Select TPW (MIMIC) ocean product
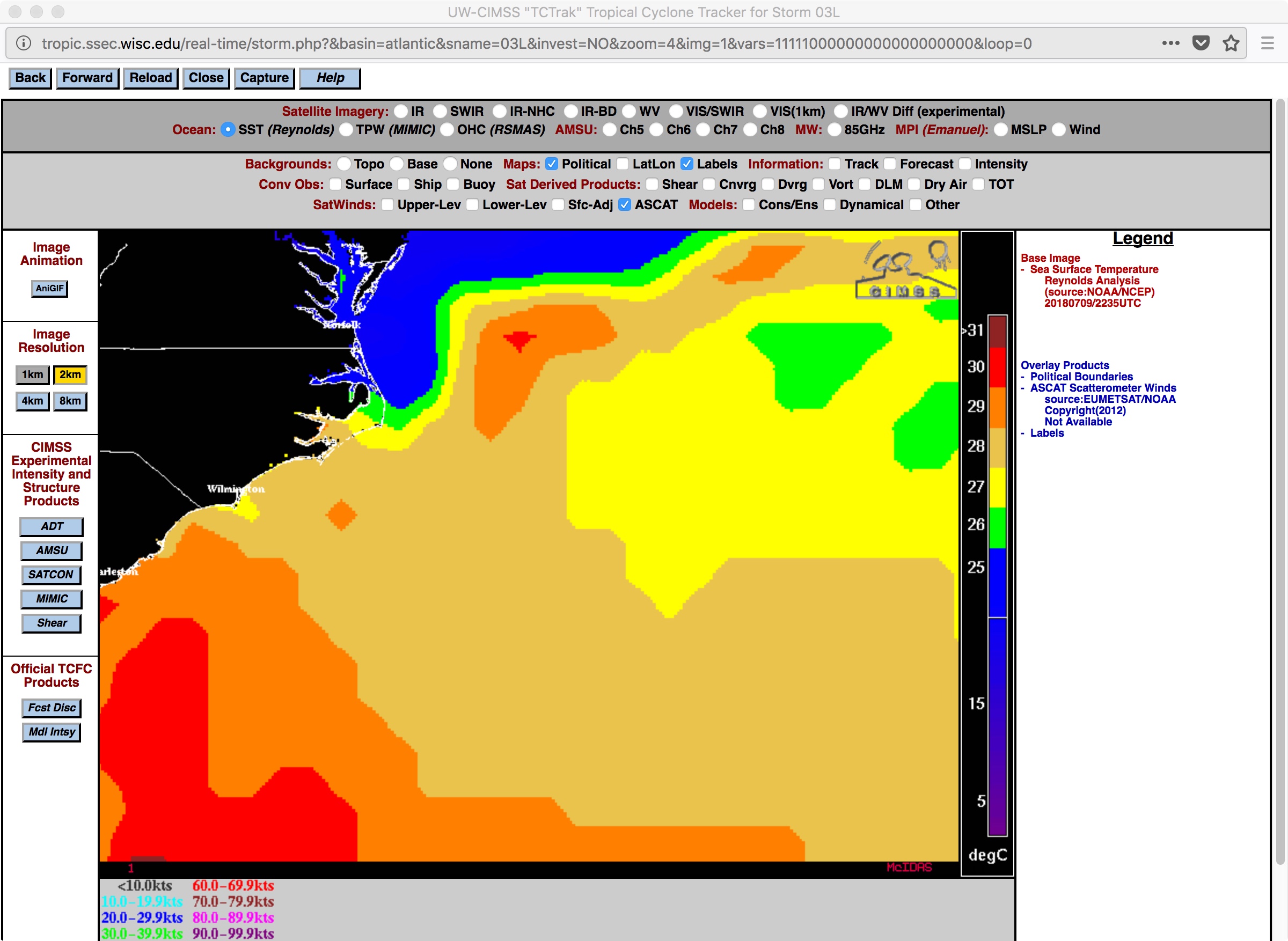Image resolution: width=1288 pixels, height=941 pixels. (346, 130)
